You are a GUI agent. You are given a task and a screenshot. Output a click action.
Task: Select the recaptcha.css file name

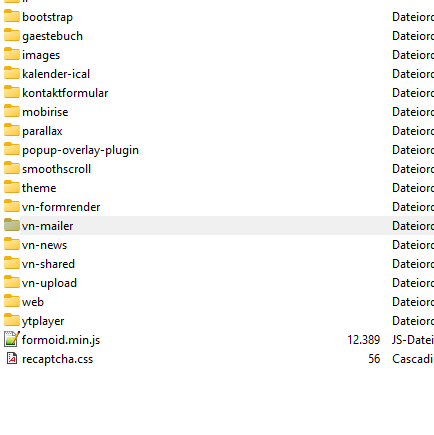coord(57,359)
